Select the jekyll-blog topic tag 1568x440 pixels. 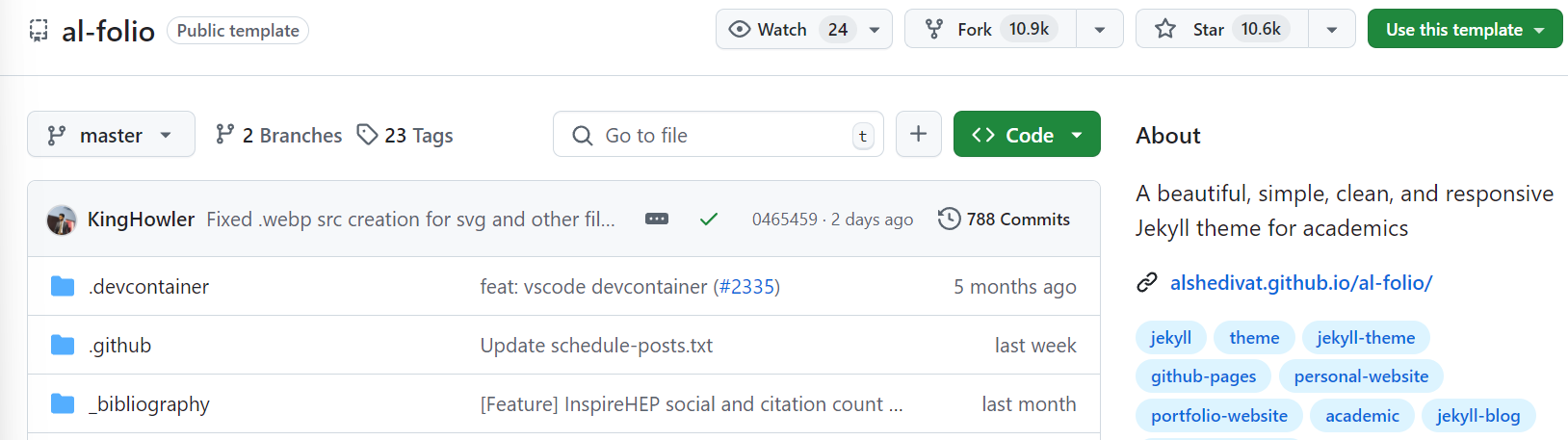point(1478,416)
